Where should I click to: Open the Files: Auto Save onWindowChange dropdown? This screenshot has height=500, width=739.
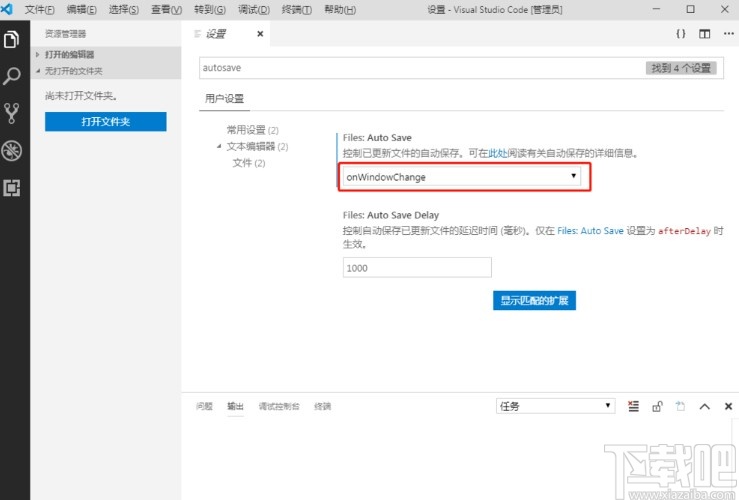(x=462, y=177)
